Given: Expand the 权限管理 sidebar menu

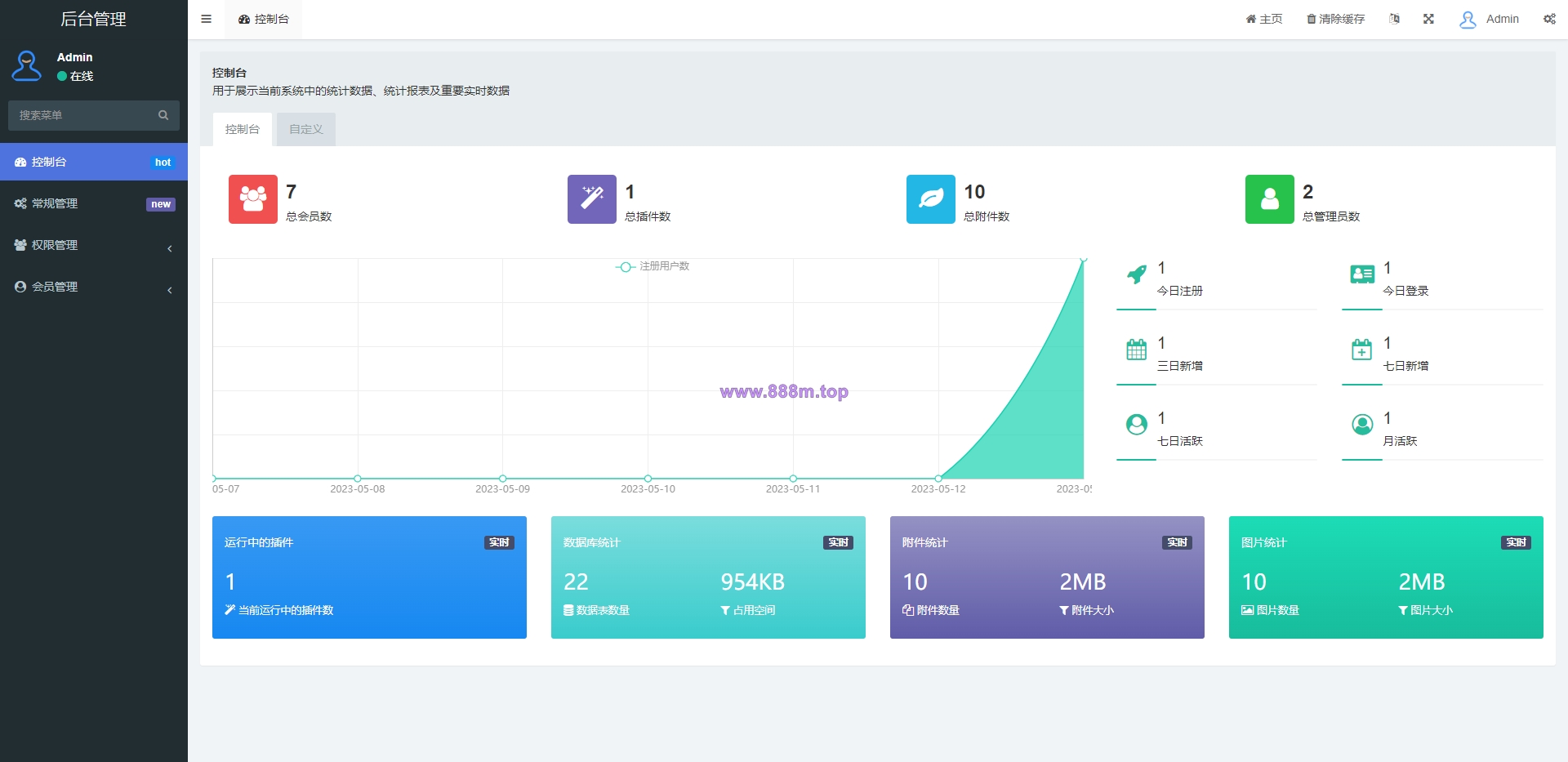Looking at the screenshot, I should click(94, 245).
